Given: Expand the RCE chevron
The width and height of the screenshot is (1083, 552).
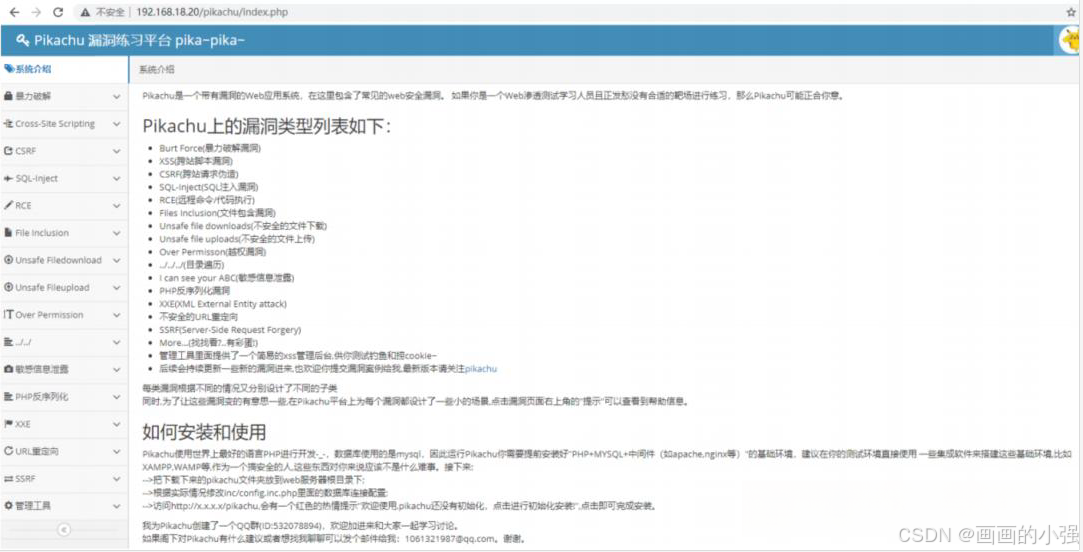Looking at the screenshot, I should point(116,206).
